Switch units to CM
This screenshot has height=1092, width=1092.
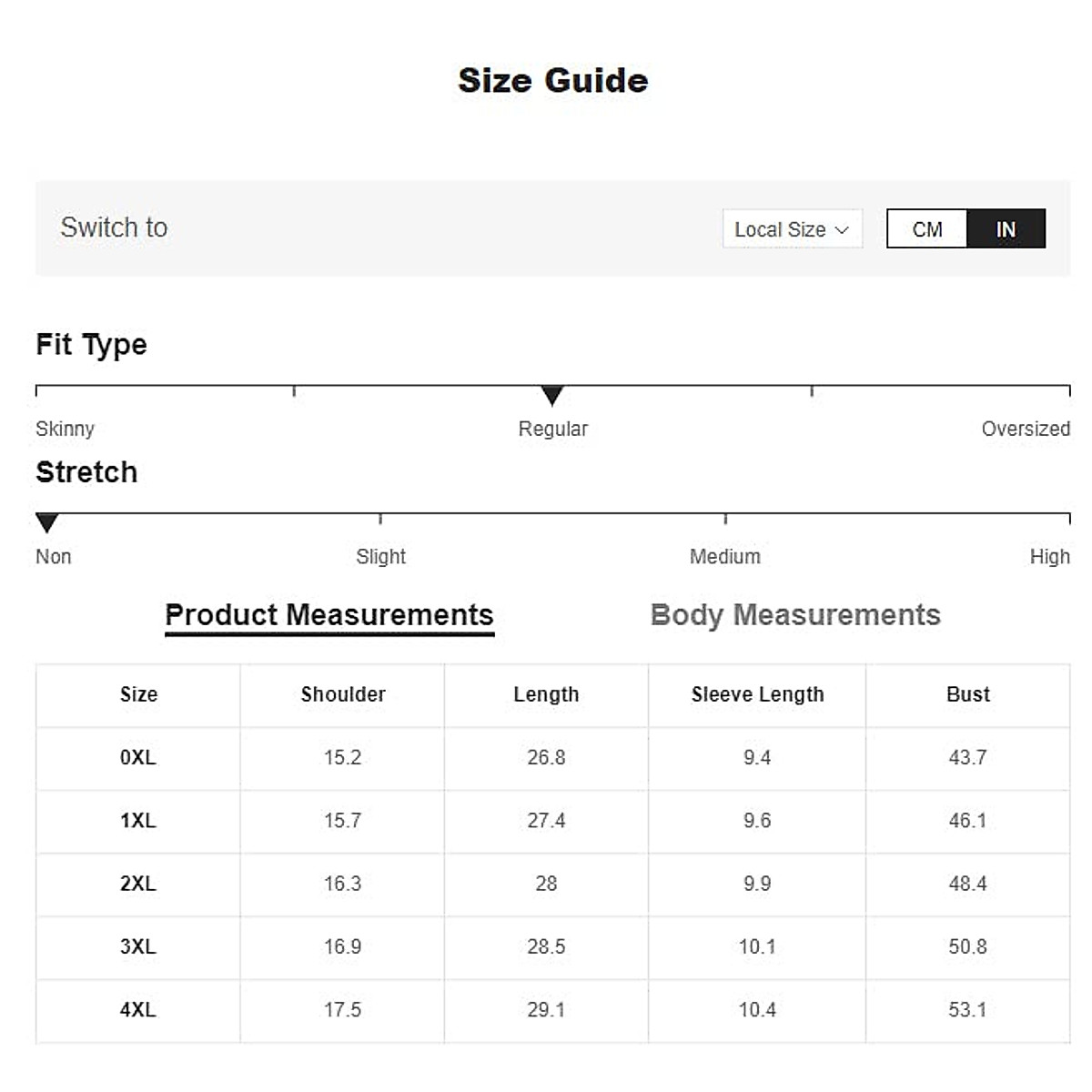[927, 229]
